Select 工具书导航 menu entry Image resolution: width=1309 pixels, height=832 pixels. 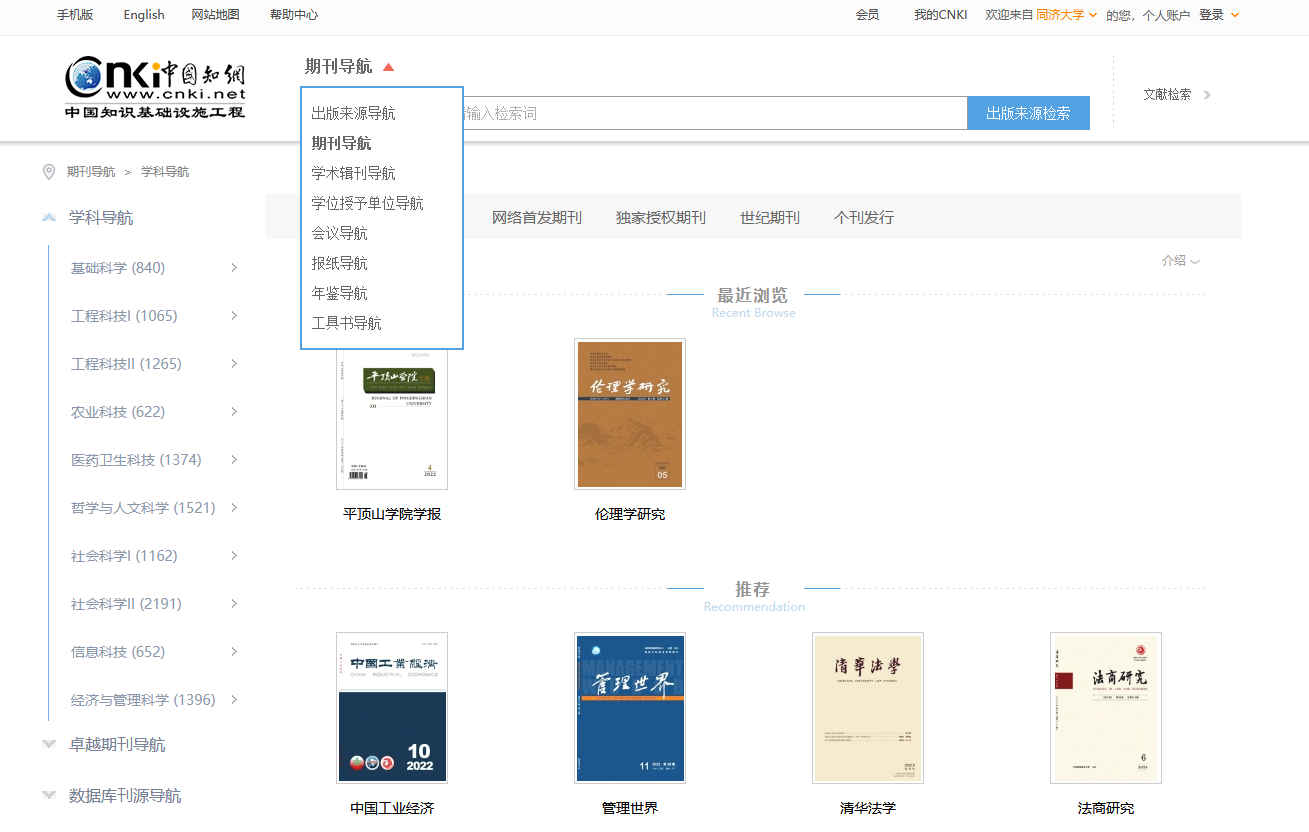tap(346, 323)
